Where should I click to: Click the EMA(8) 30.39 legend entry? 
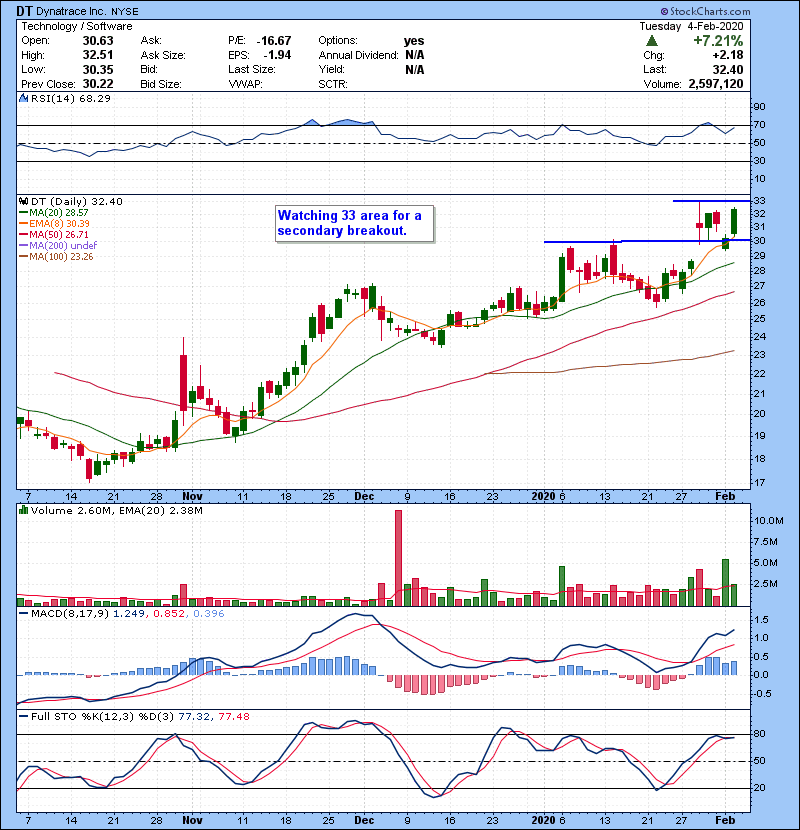55,223
